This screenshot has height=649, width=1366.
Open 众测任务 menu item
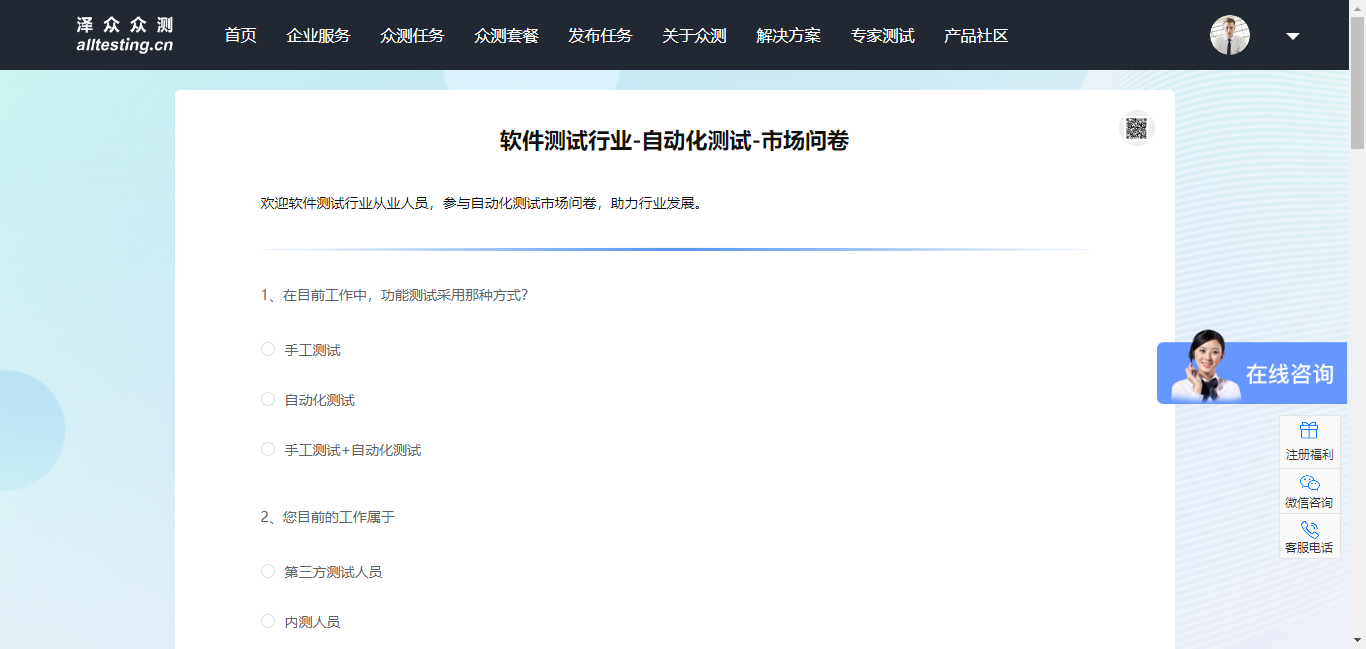coord(412,36)
